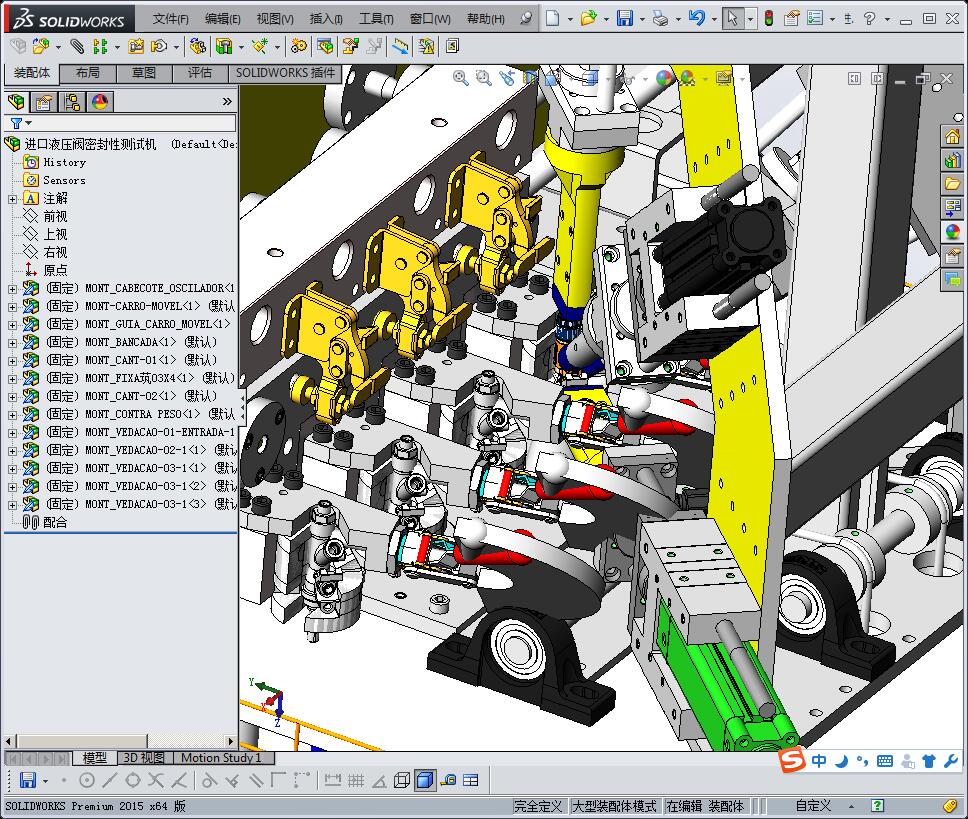This screenshot has height=819, width=968.
Task: Click the Zoom to Fit magnifier icon
Action: point(461,78)
